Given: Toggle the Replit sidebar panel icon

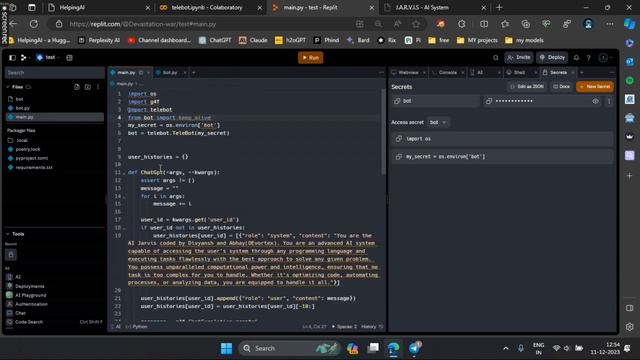Looking at the screenshot, I should point(12,58).
